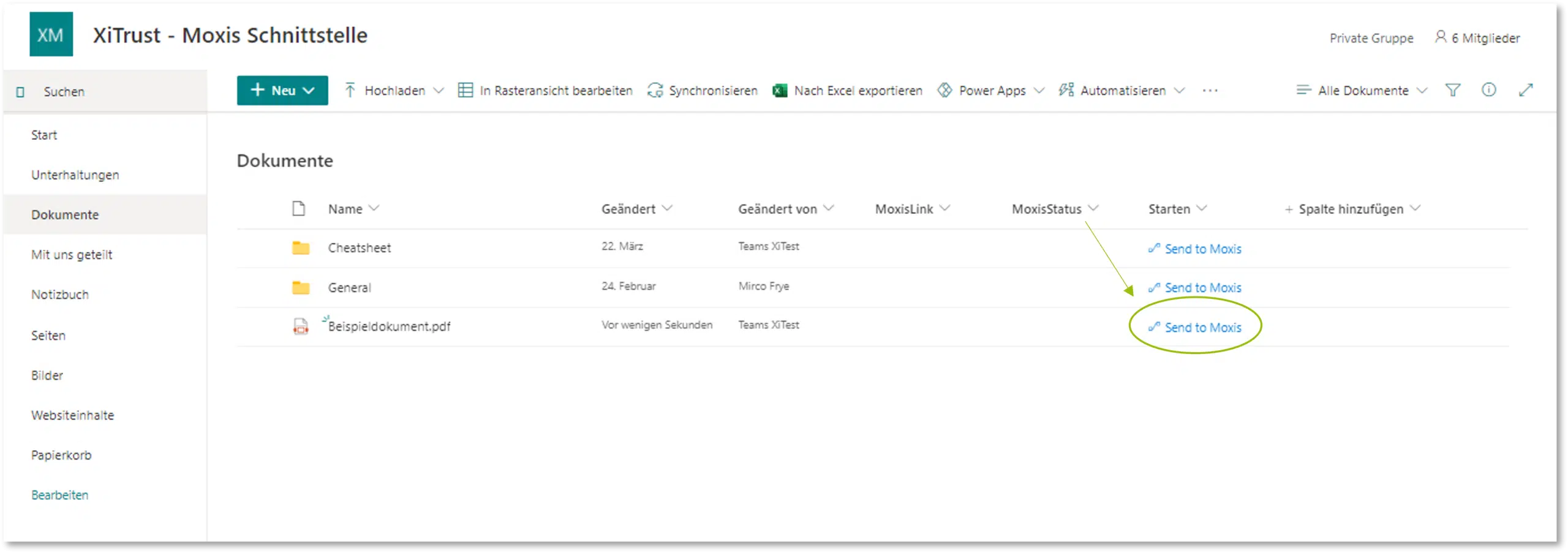The image size is (1568, 553).
Task: Click the Synchronisieren sync icon
Action: (655, 91)
